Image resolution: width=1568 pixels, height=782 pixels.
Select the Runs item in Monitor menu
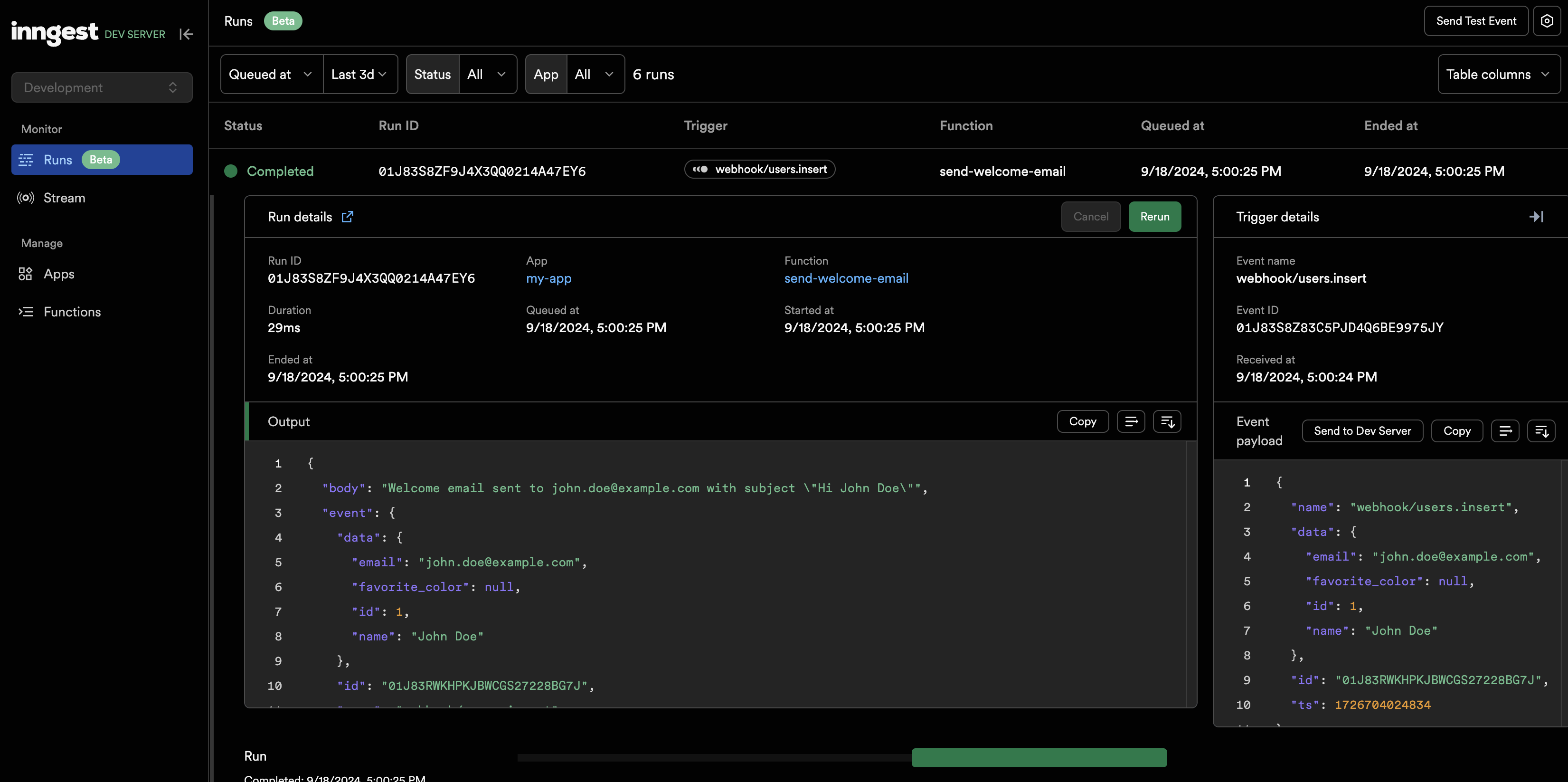[x=102, y=160]
